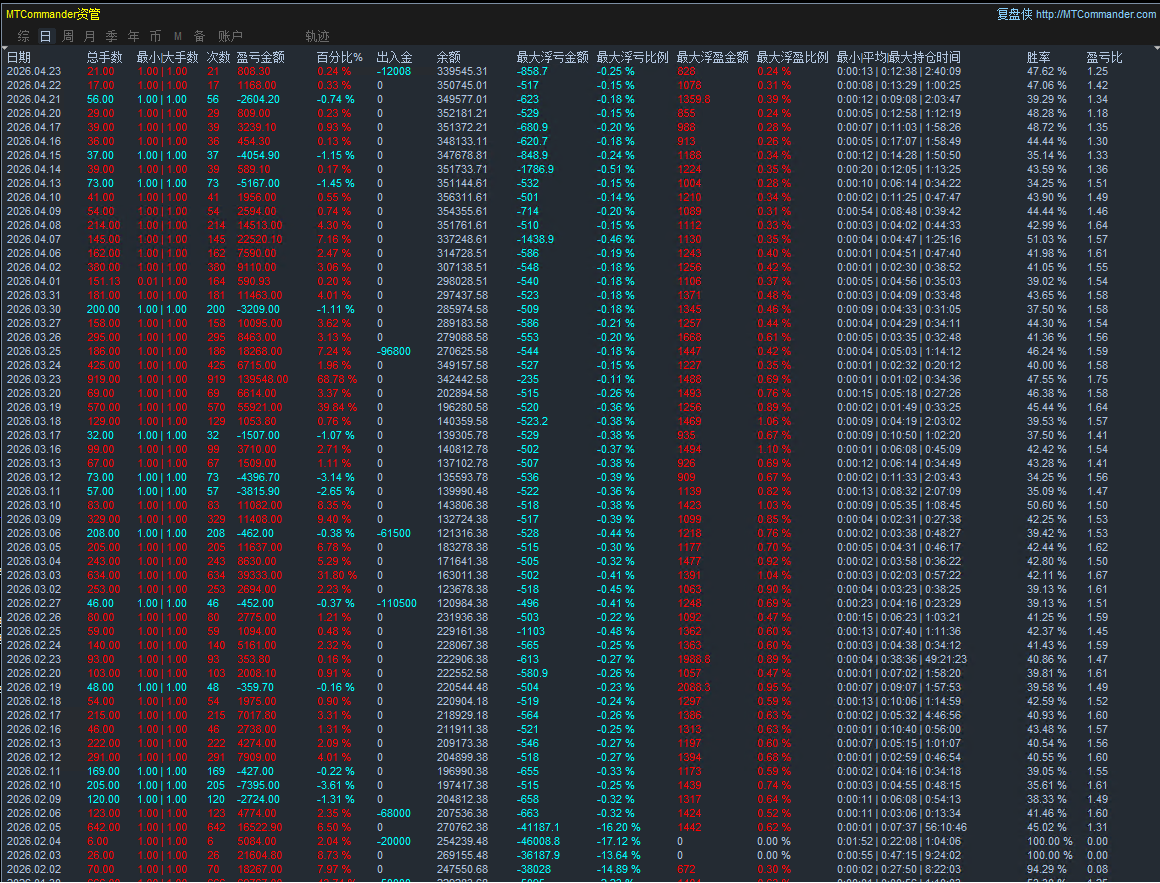Click the profit-loss ratio 1.75
The width and height of the screenshot is (1160, 883).
point(1098,379)
